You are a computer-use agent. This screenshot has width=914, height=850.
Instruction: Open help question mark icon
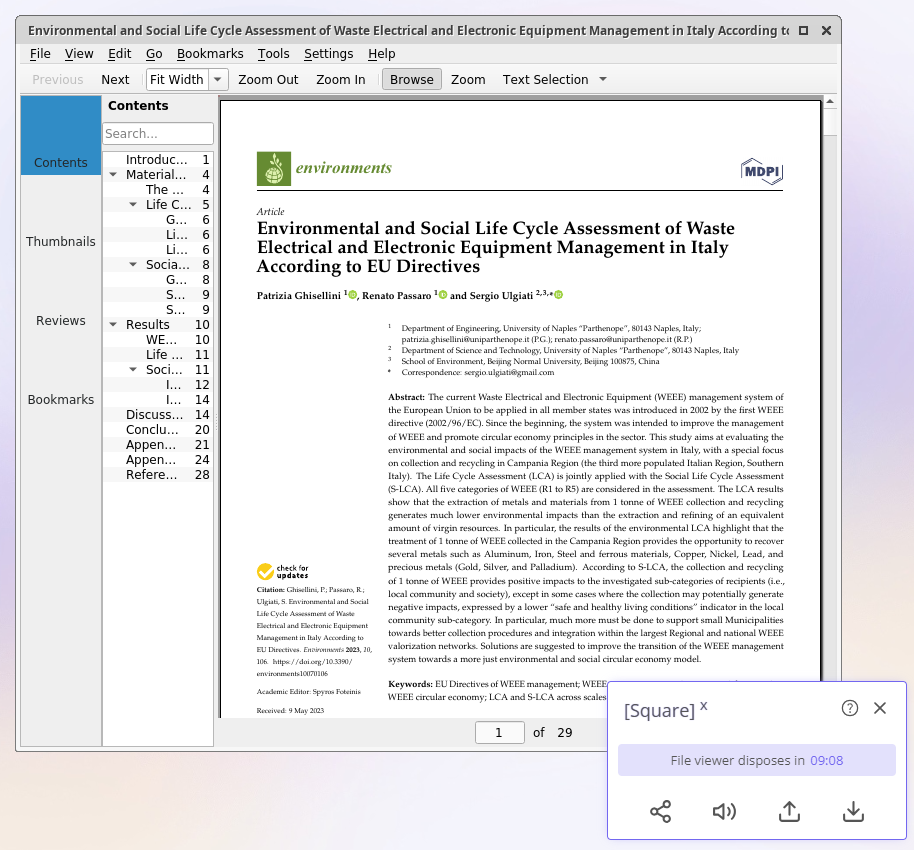850,708
